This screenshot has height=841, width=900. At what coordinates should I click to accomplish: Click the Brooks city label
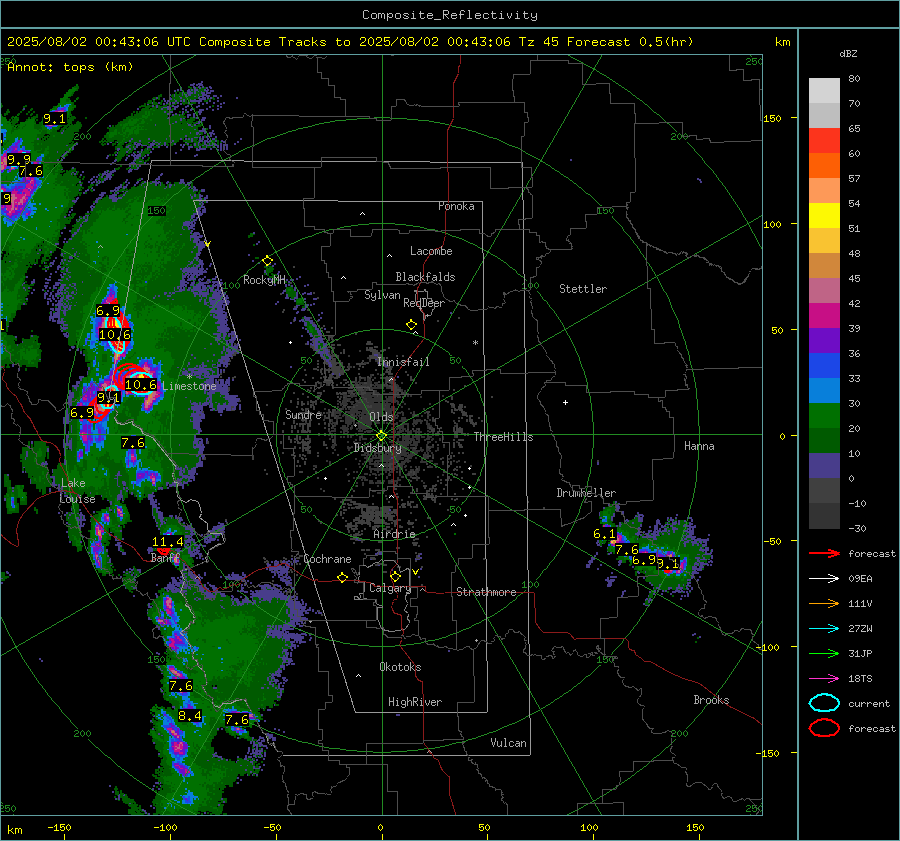point(711,700)
